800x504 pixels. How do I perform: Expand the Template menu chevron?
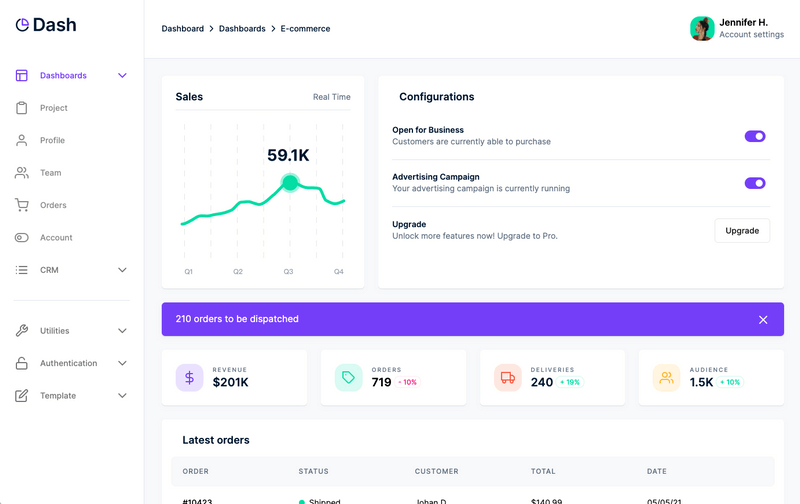(122, 395)
